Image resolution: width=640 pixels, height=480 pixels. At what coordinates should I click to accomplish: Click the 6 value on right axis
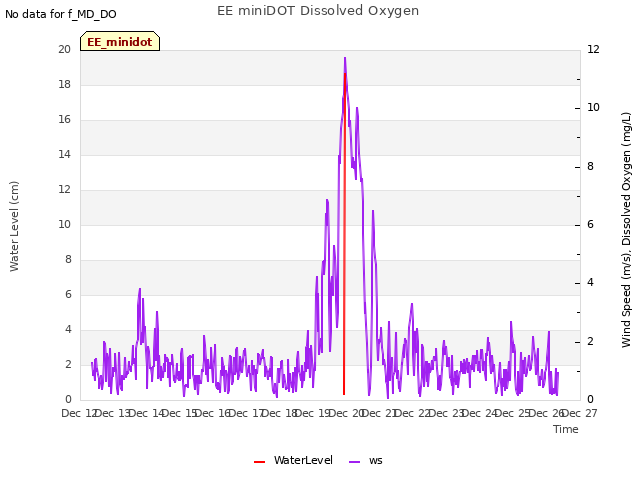click(x=590, y=224)
